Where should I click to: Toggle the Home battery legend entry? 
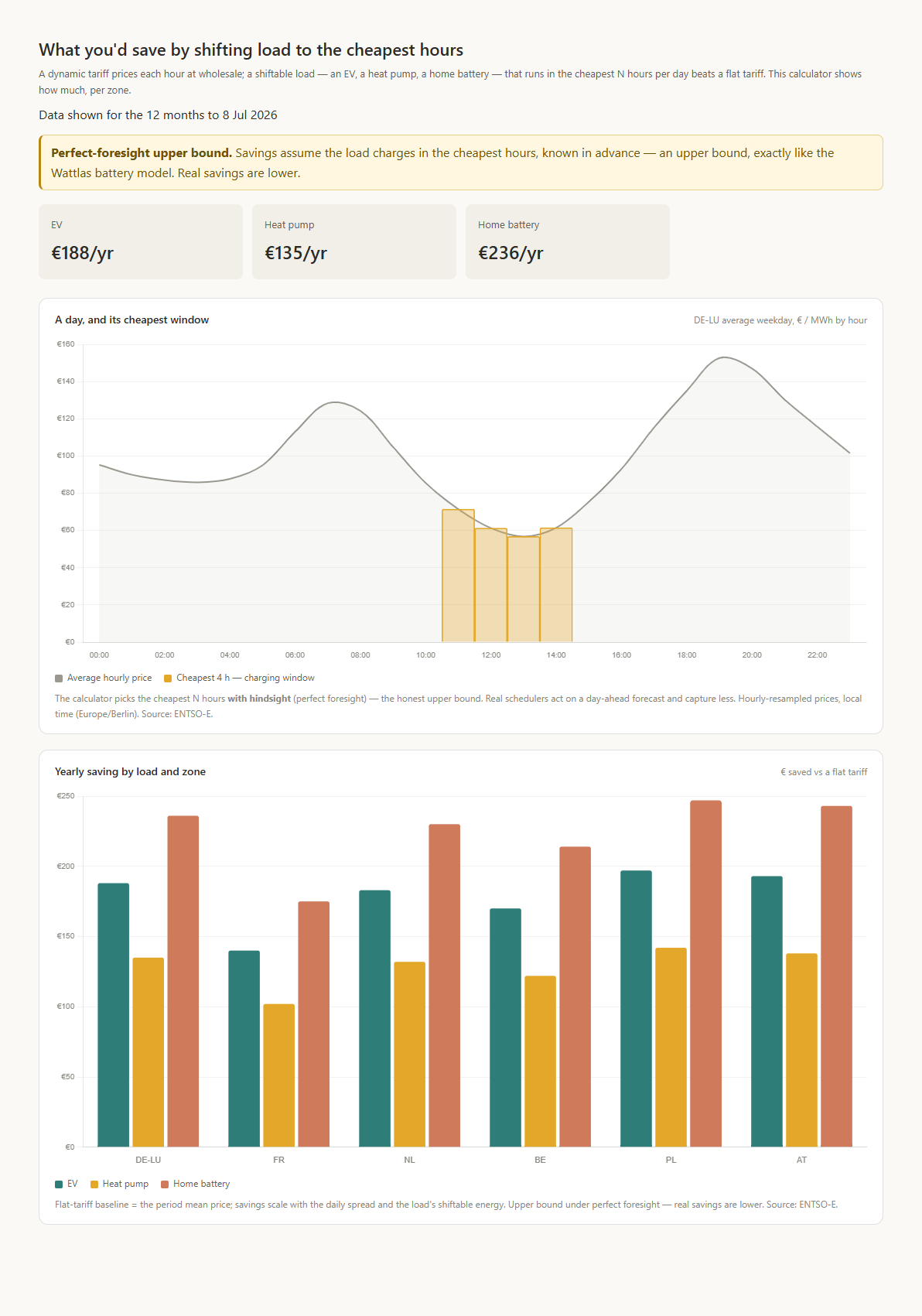point(195,1184)
